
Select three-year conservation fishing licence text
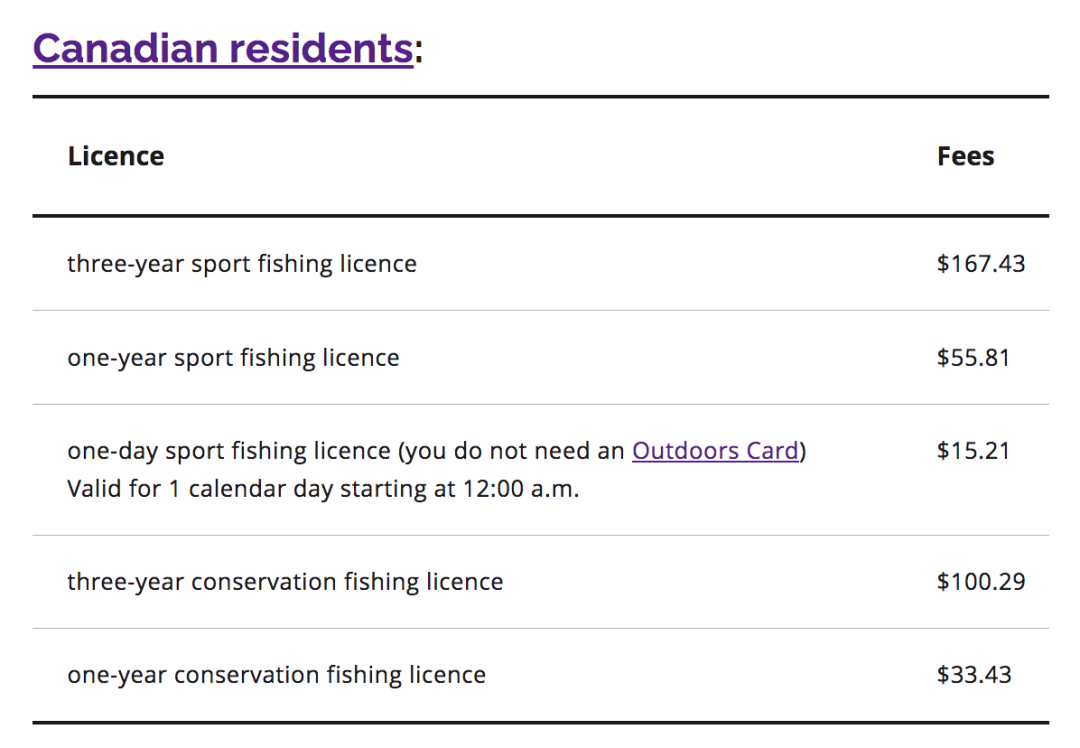[x=285, y=582]
